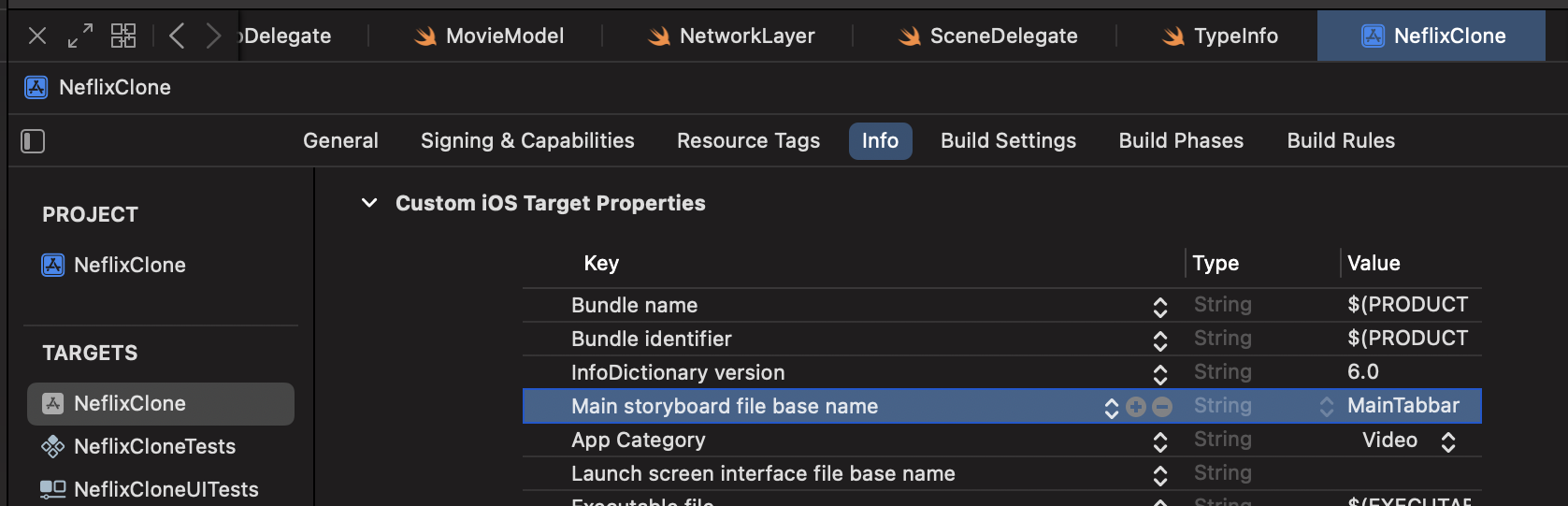Image resolution: width=1568 pixels, height=506 pixels.
Task: Open key stepper for Bundle identifier row
Action: pyautogui.click(x=1160, y=340)
